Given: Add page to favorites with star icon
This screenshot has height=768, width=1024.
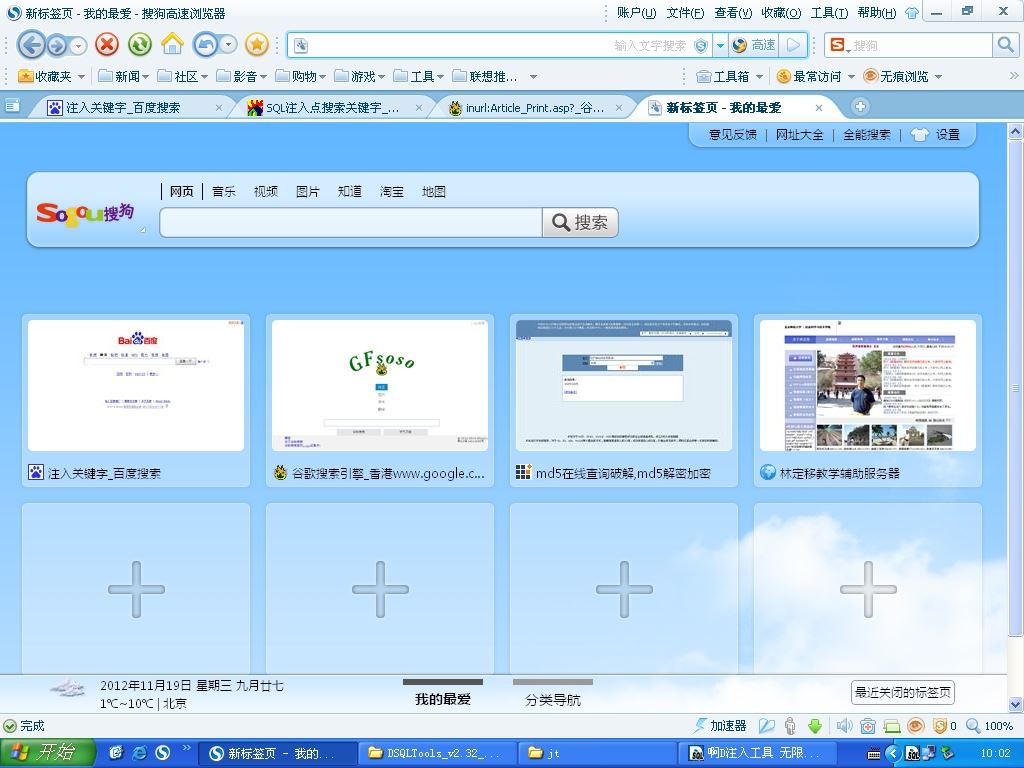Looking at the screenshot, I should [257, 44].
